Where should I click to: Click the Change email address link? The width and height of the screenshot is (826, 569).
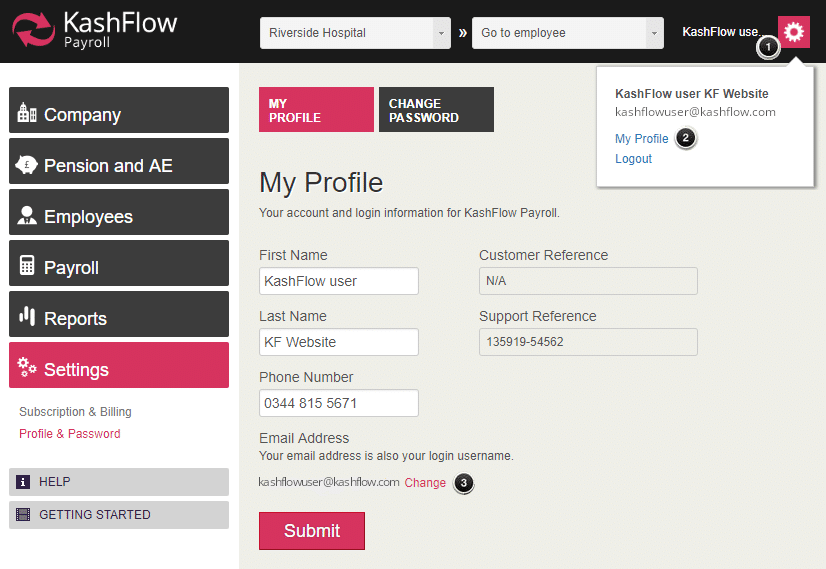click(425, 482)
